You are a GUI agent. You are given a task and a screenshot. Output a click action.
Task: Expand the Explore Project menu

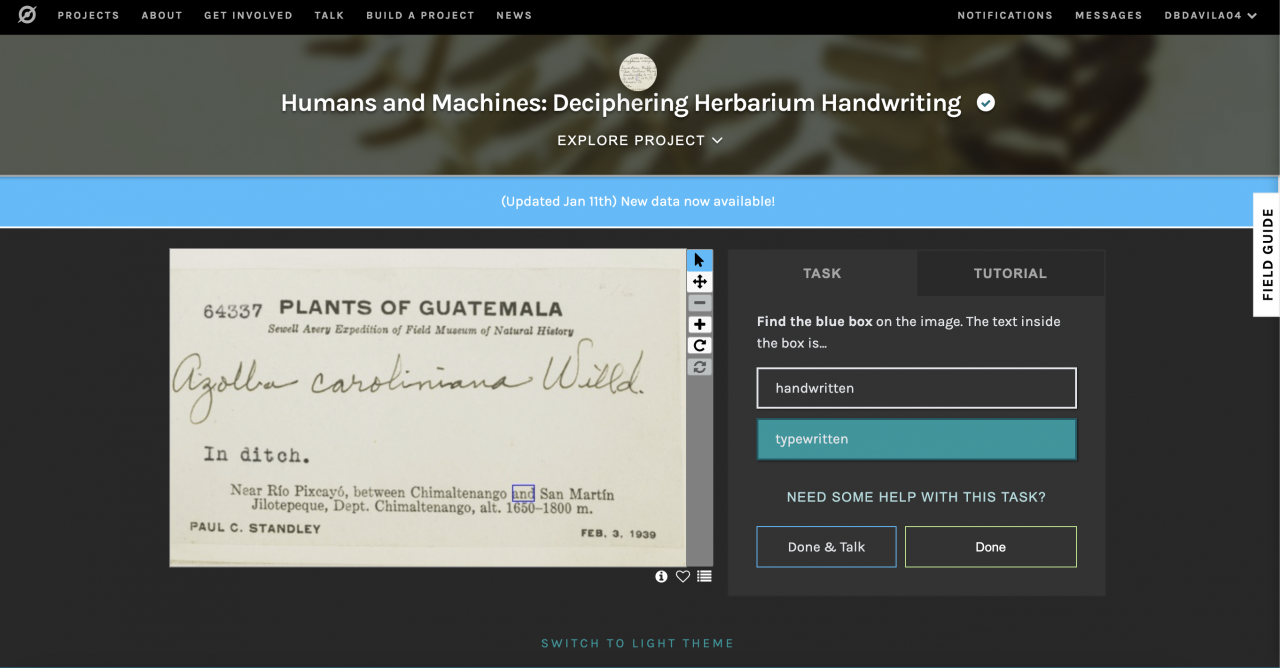tap(640, 140)
